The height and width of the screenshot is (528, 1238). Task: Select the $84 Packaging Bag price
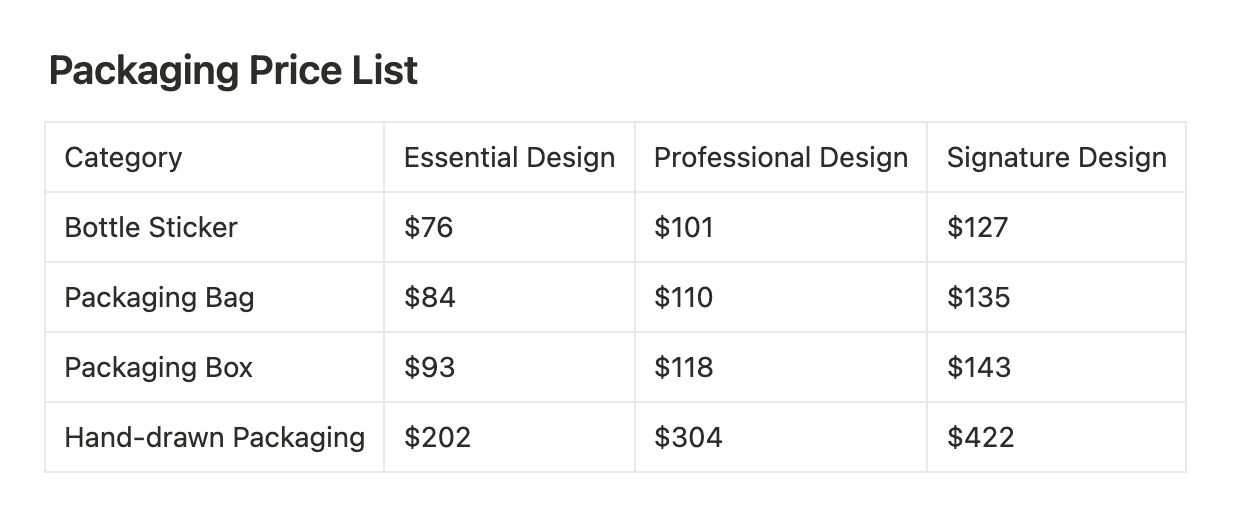tap(430, 298)
